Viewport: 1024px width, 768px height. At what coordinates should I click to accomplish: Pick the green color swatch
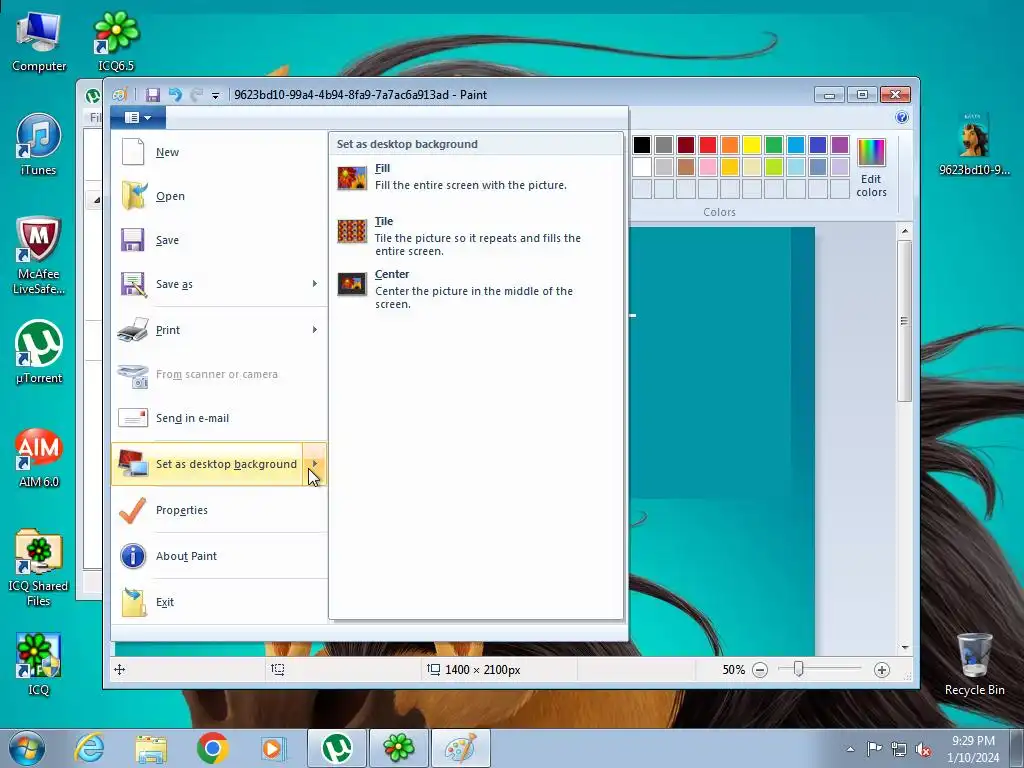pyautogui.click(x=774, y=145)
